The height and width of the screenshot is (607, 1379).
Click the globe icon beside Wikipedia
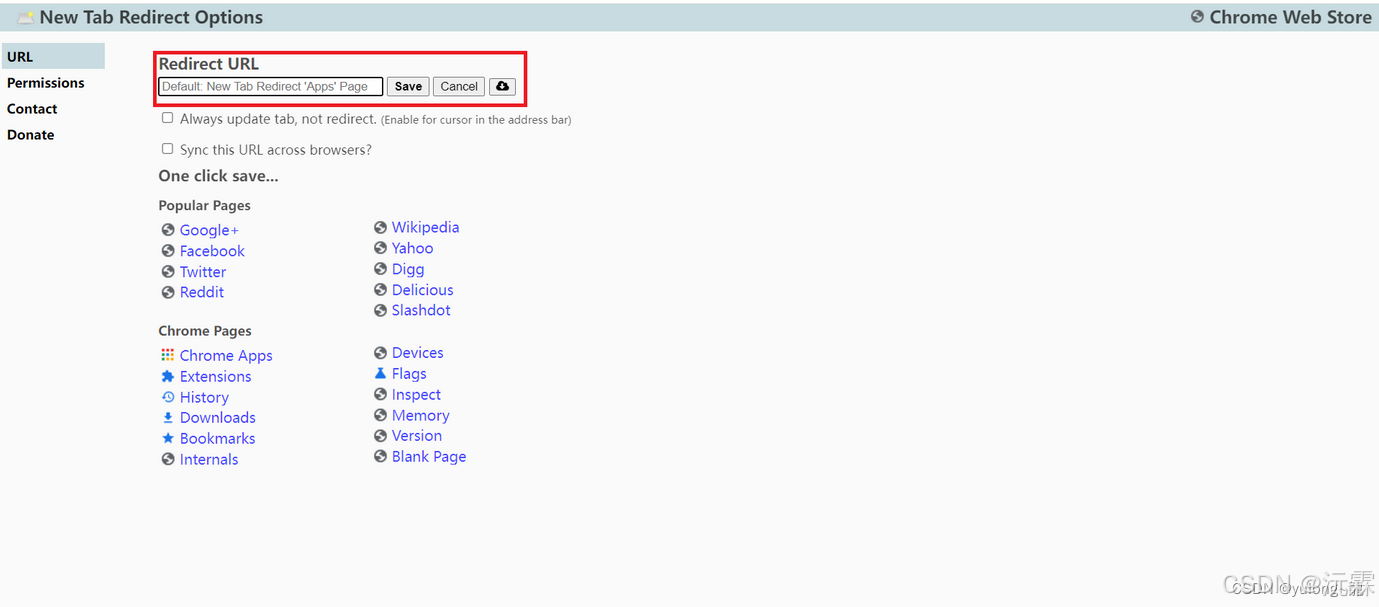click(380, 228)
